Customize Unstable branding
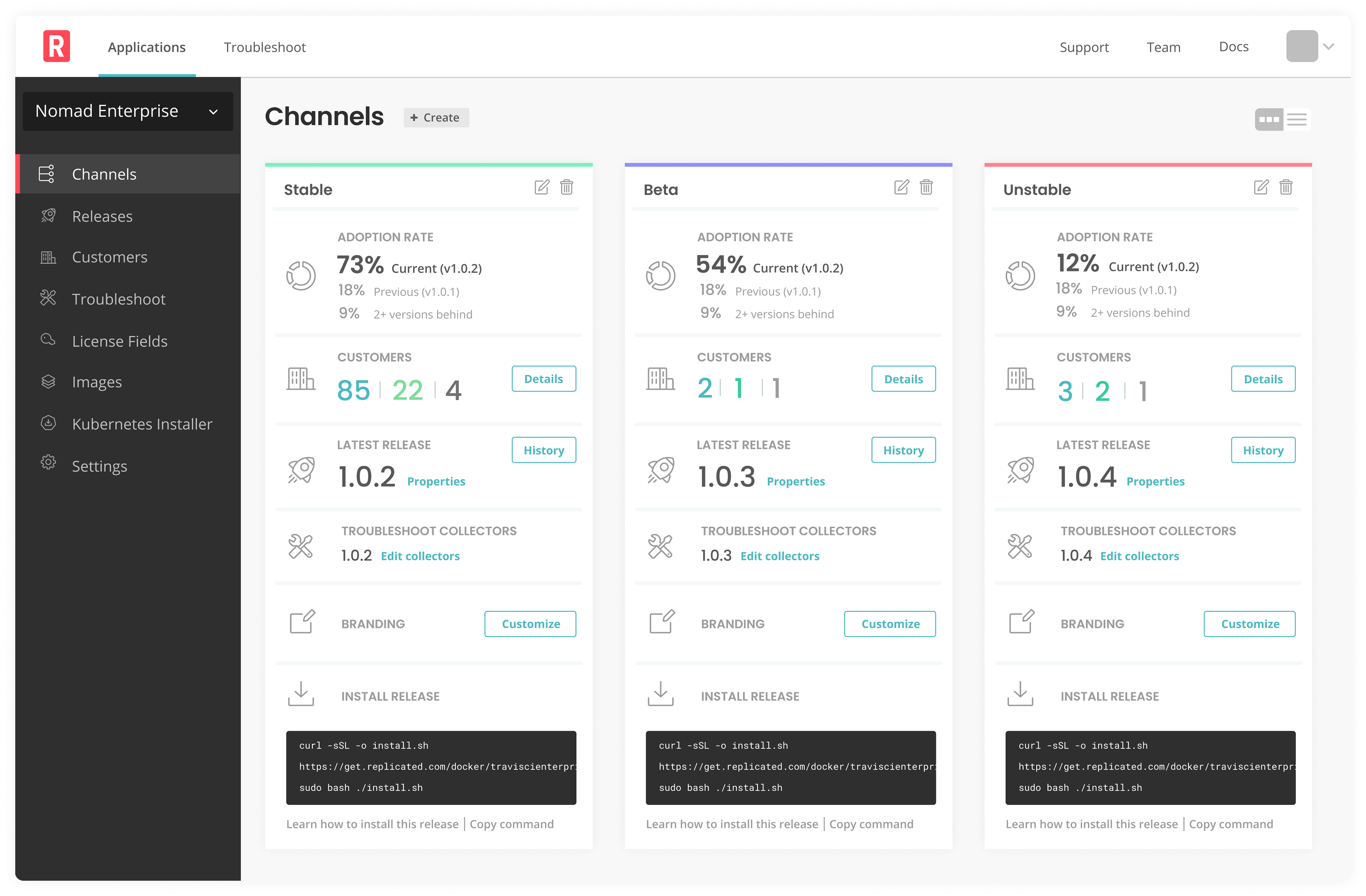The image size is (1366, 896). [1249, 624]
